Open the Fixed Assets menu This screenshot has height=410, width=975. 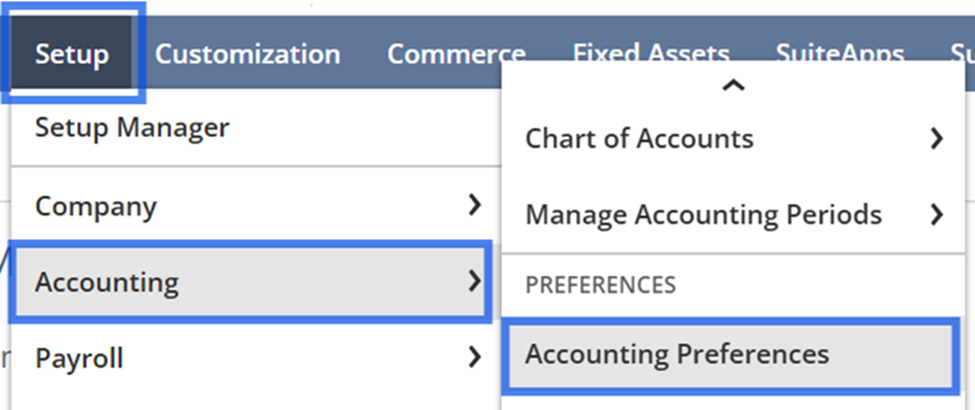(x=650, y=54)
